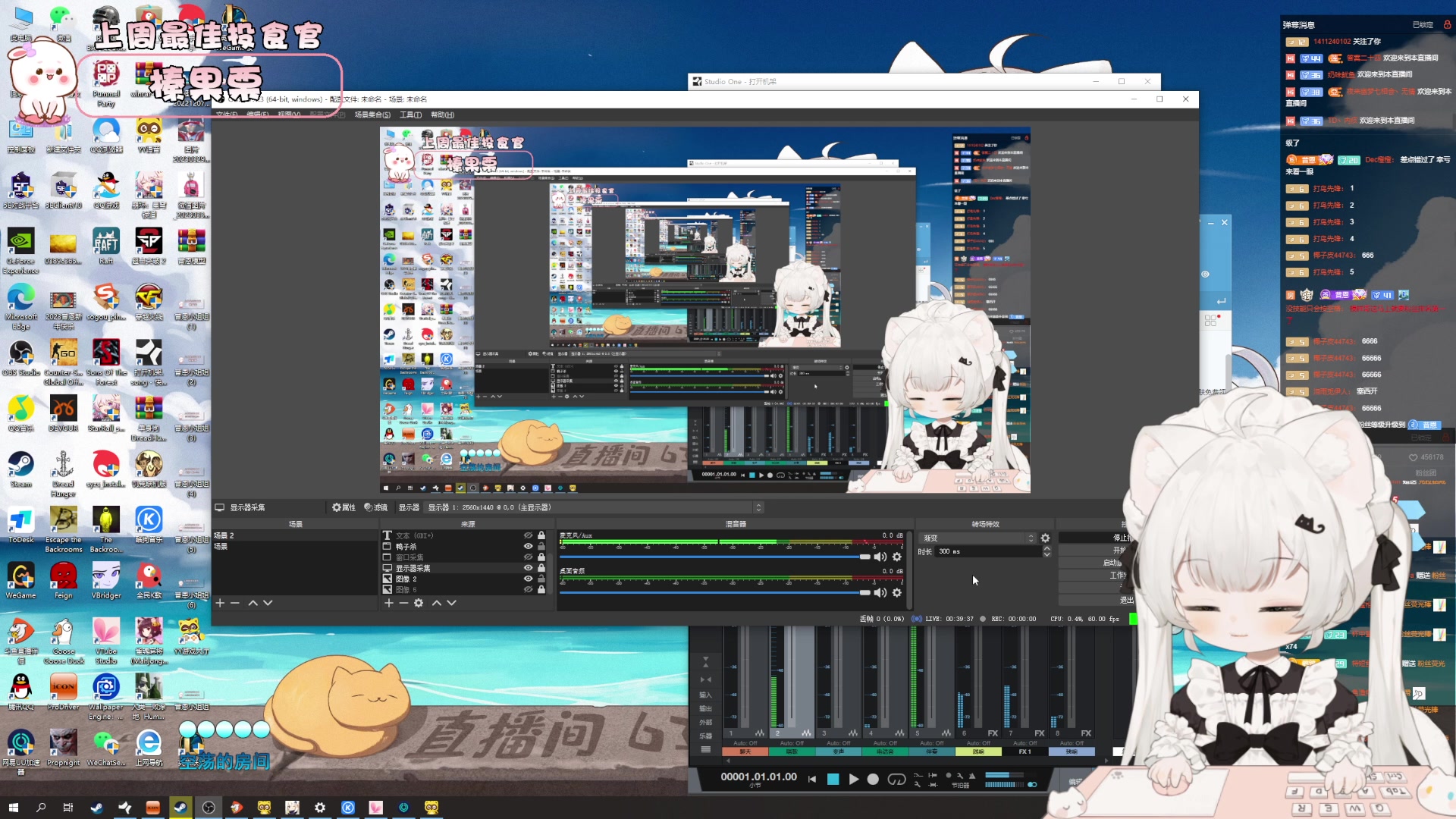Open 桌面音频 audio settings gear
Viewport: 1456px width, 819px height.
[897, 592]
